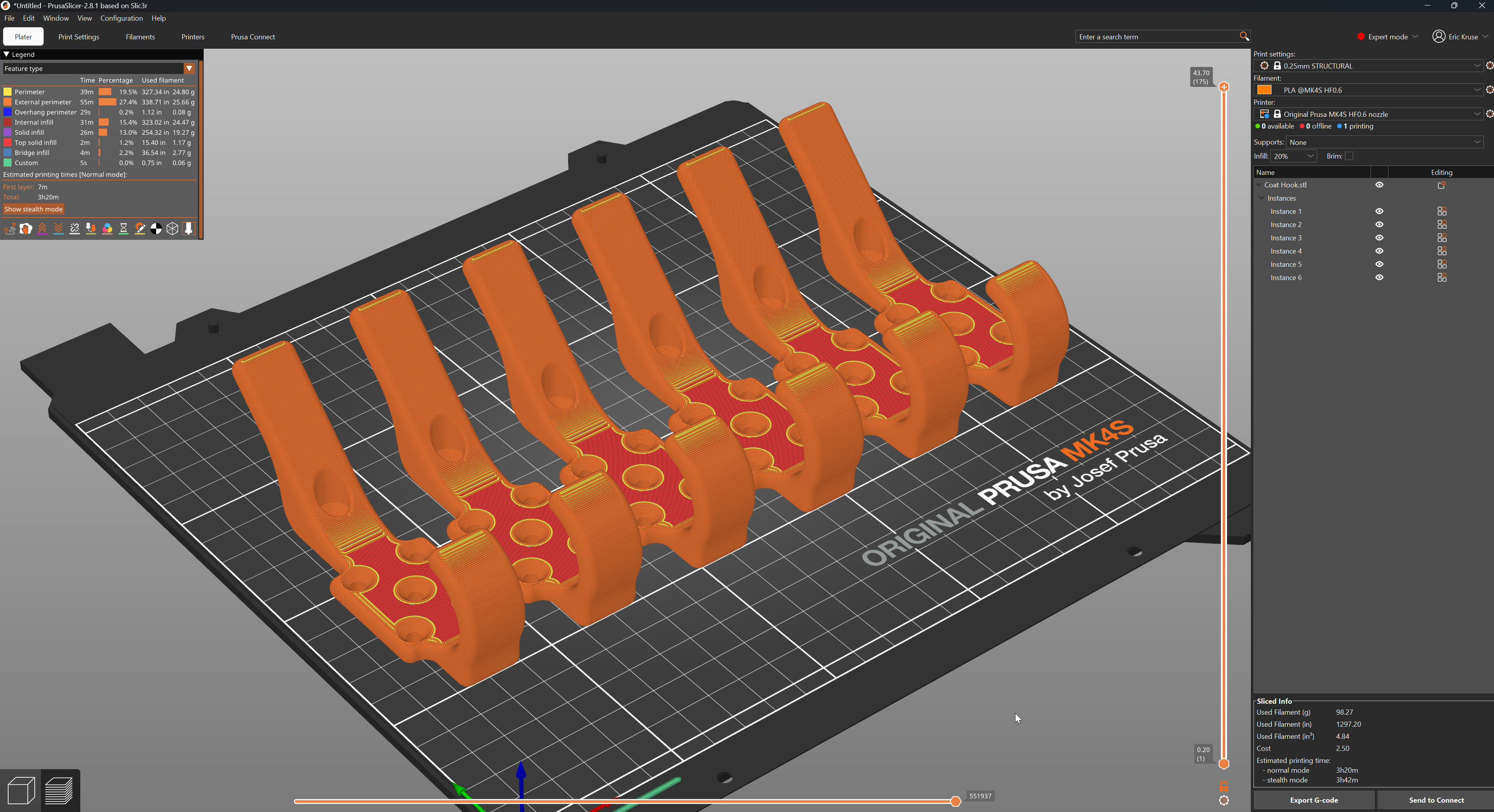Open the Instance 3 editing icon

coord(1442,238)
